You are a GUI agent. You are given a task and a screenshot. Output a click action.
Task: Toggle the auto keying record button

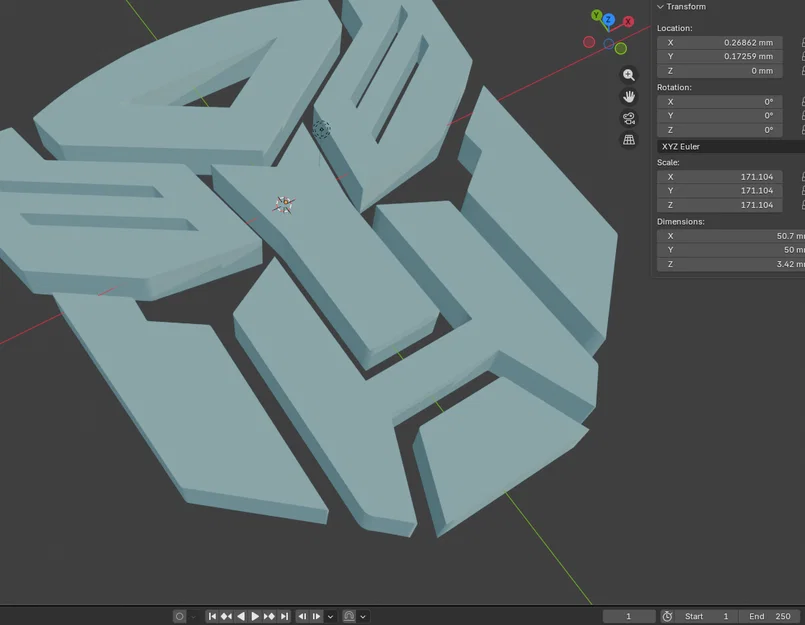tap(179, 616)
